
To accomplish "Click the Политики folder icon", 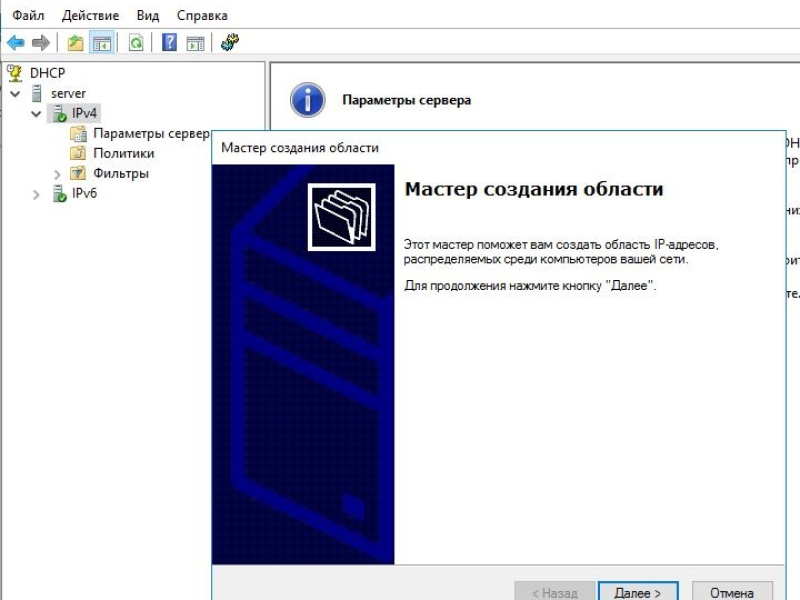I will 78,153.
